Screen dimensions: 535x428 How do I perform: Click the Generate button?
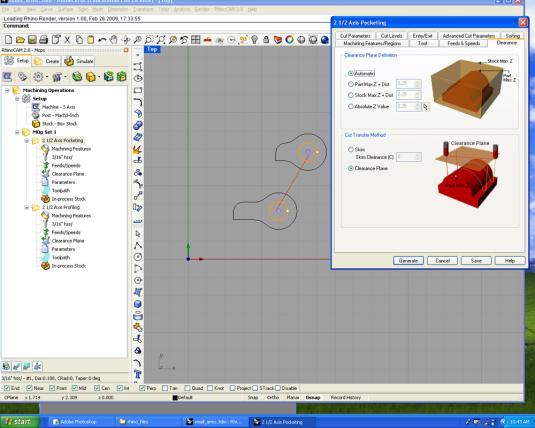click(408, 261)
